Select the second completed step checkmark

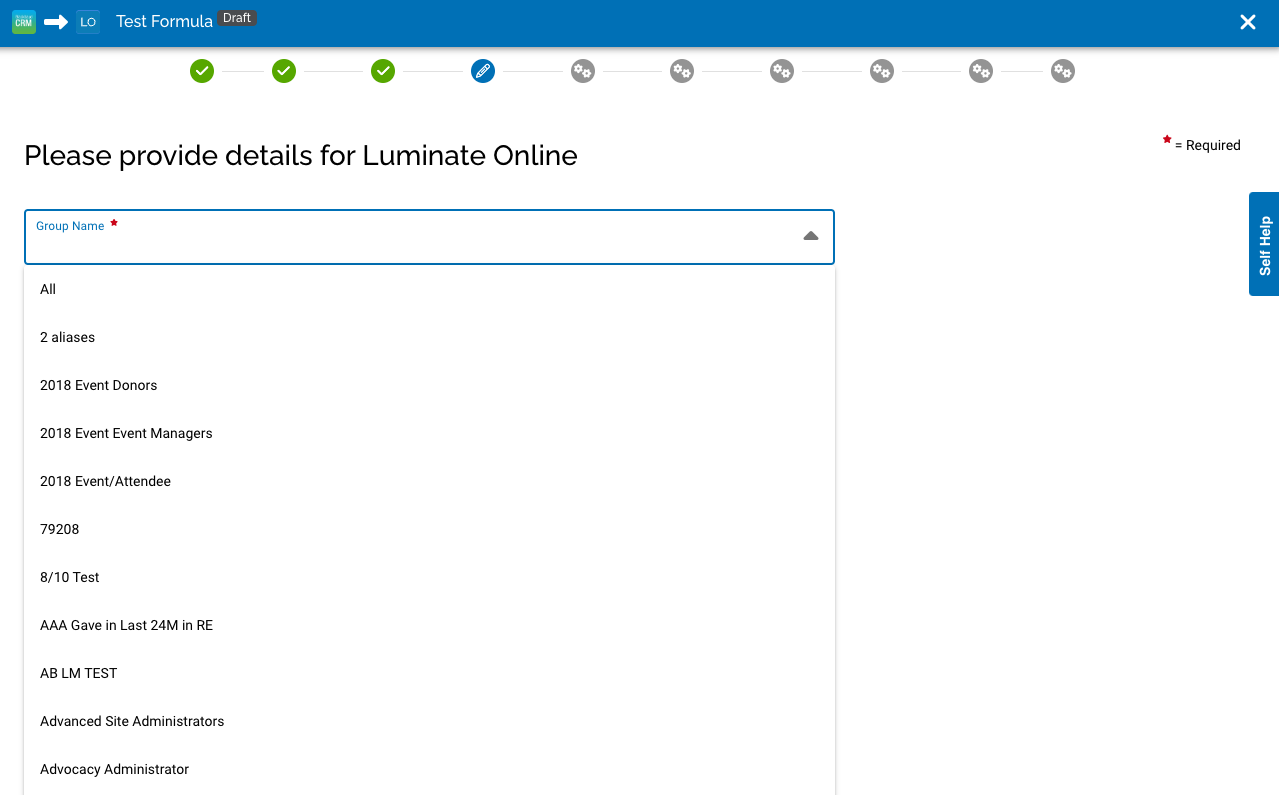(x=283, y=71)
